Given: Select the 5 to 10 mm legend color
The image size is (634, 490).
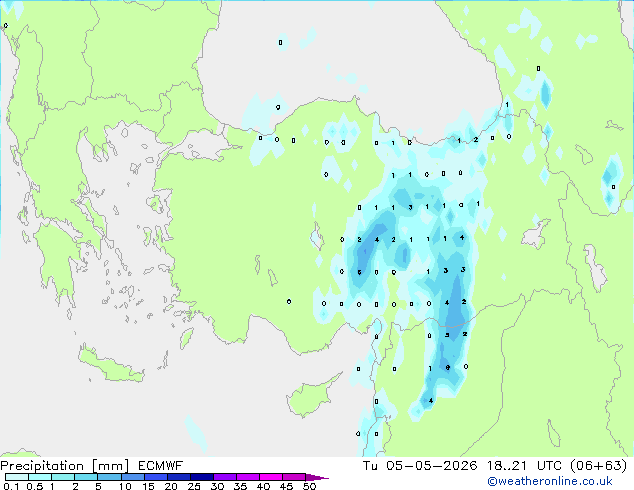Looking at the screenshot, I should [x=109, y=477].
